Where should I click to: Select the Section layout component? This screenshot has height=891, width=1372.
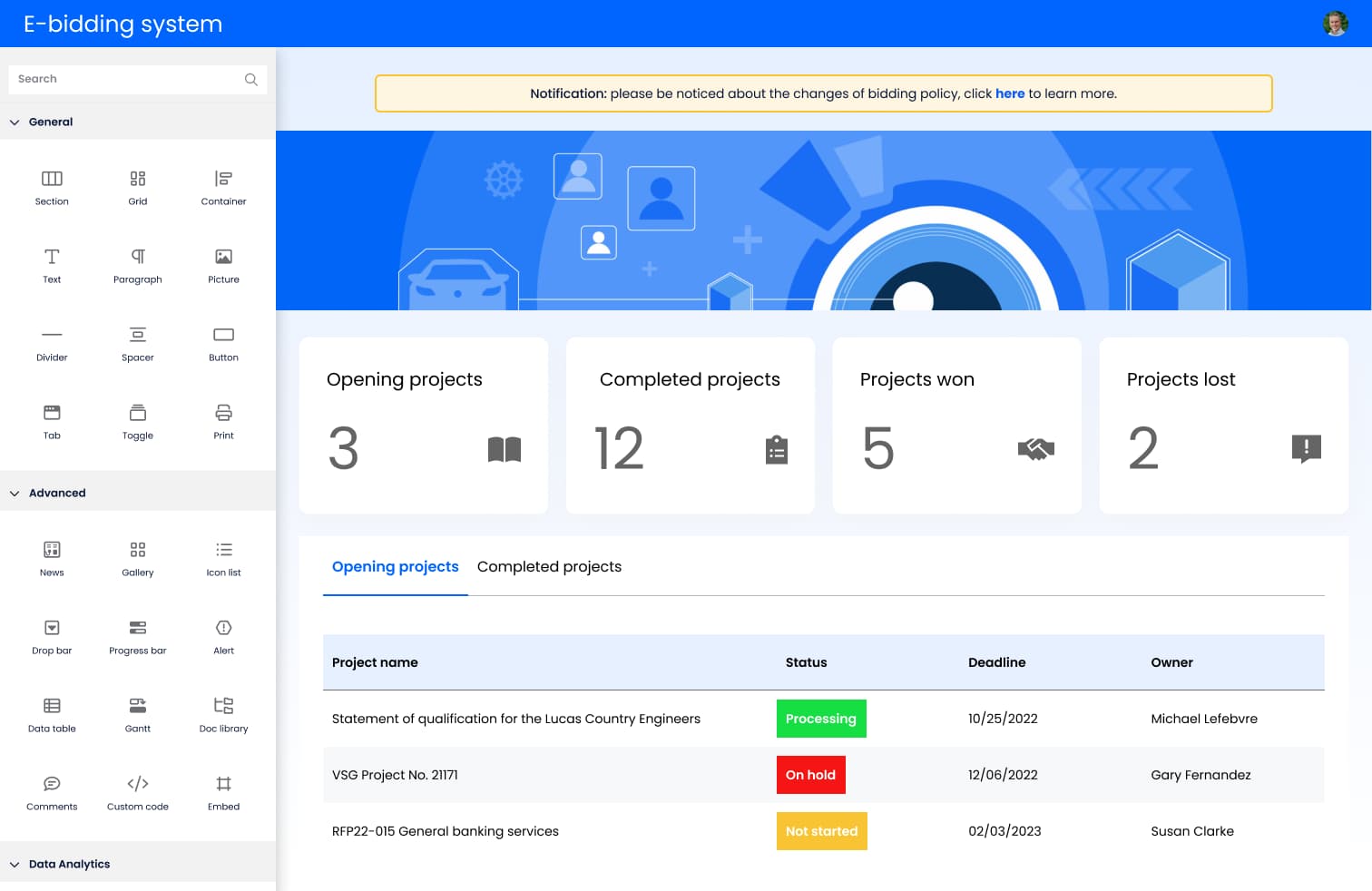click(52, 180)
